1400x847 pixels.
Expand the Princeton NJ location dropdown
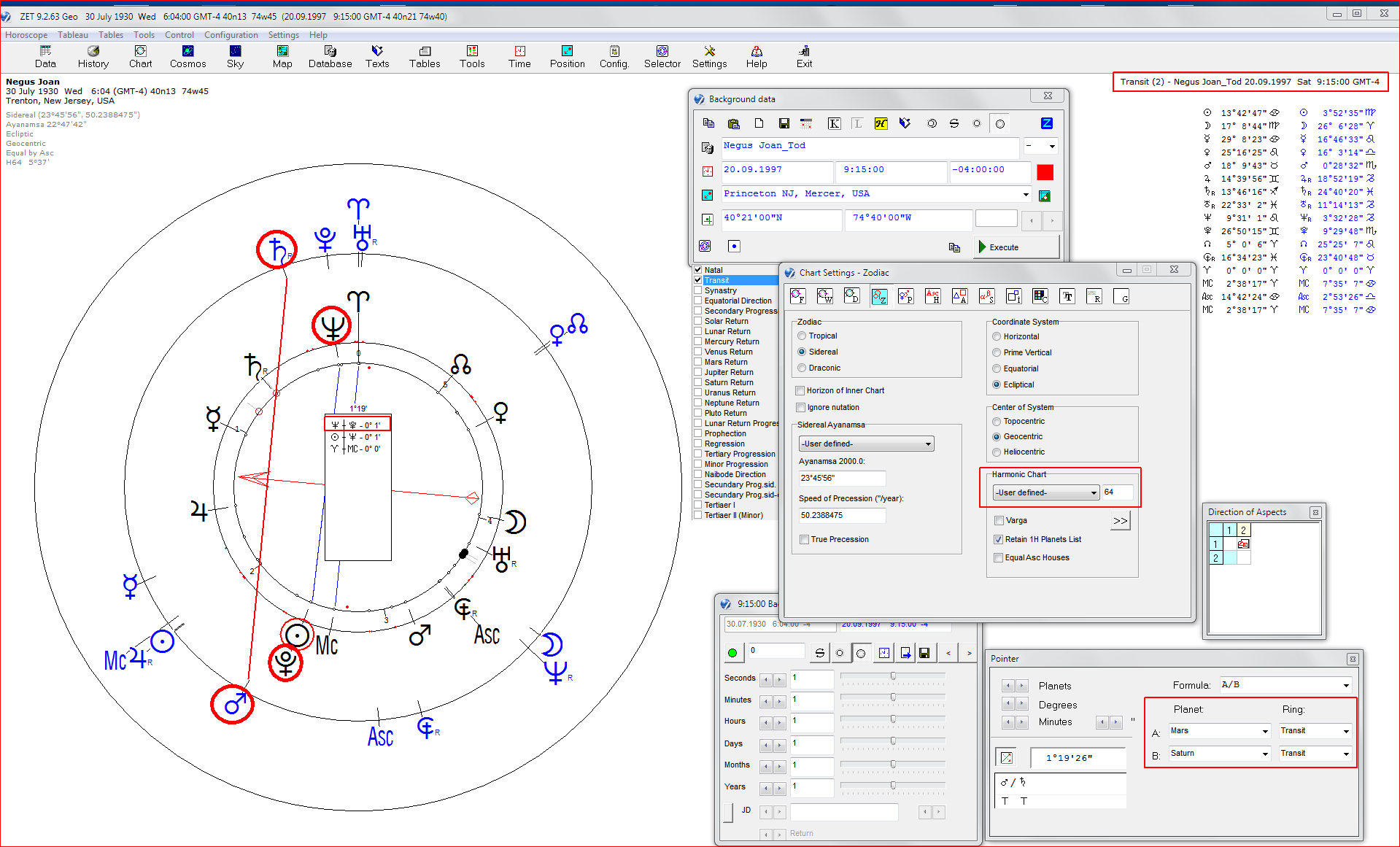(1026, 195)
